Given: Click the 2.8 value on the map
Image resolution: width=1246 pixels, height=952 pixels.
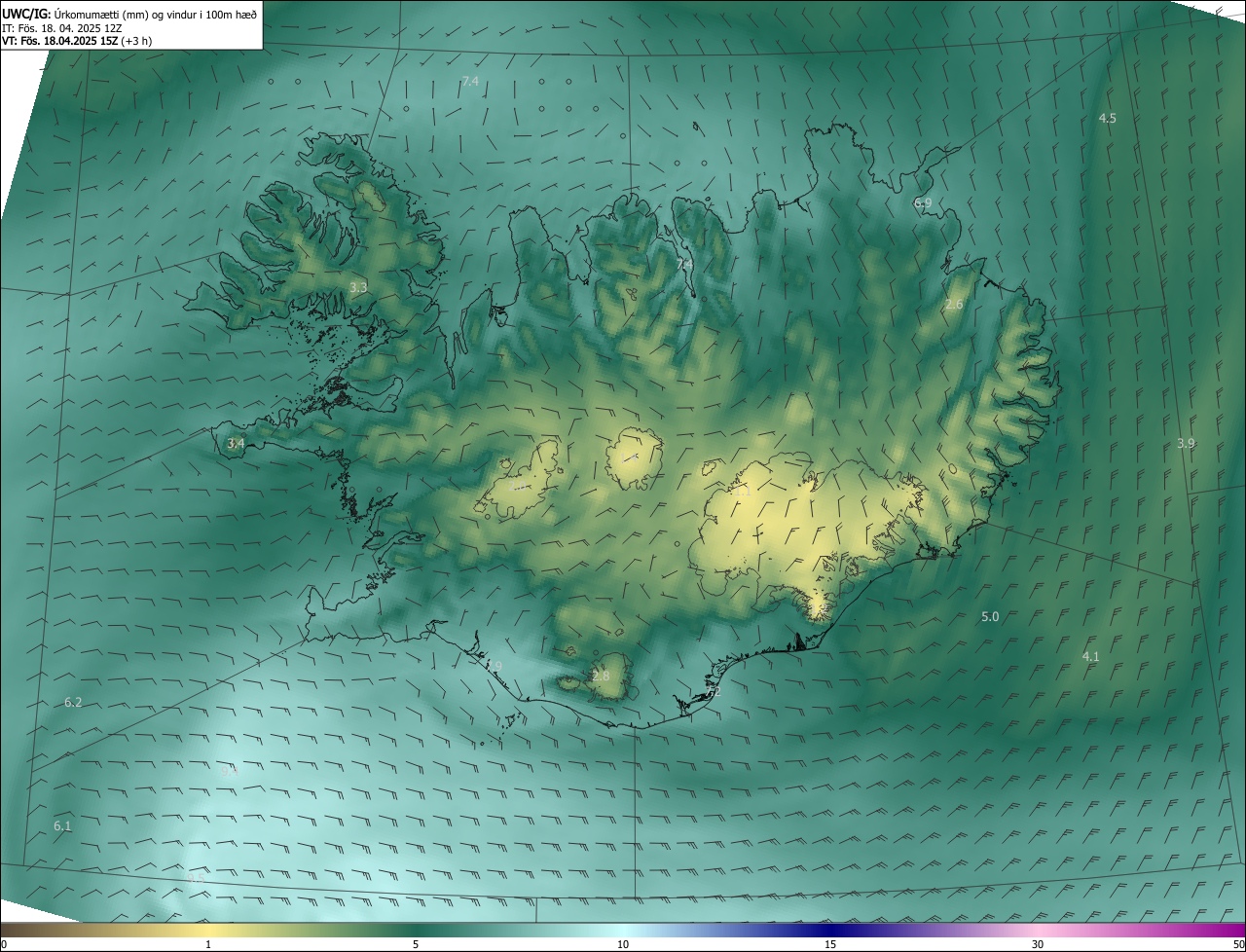Looking at the screenshot, I should pyautogui.click(x=601, y=676).
